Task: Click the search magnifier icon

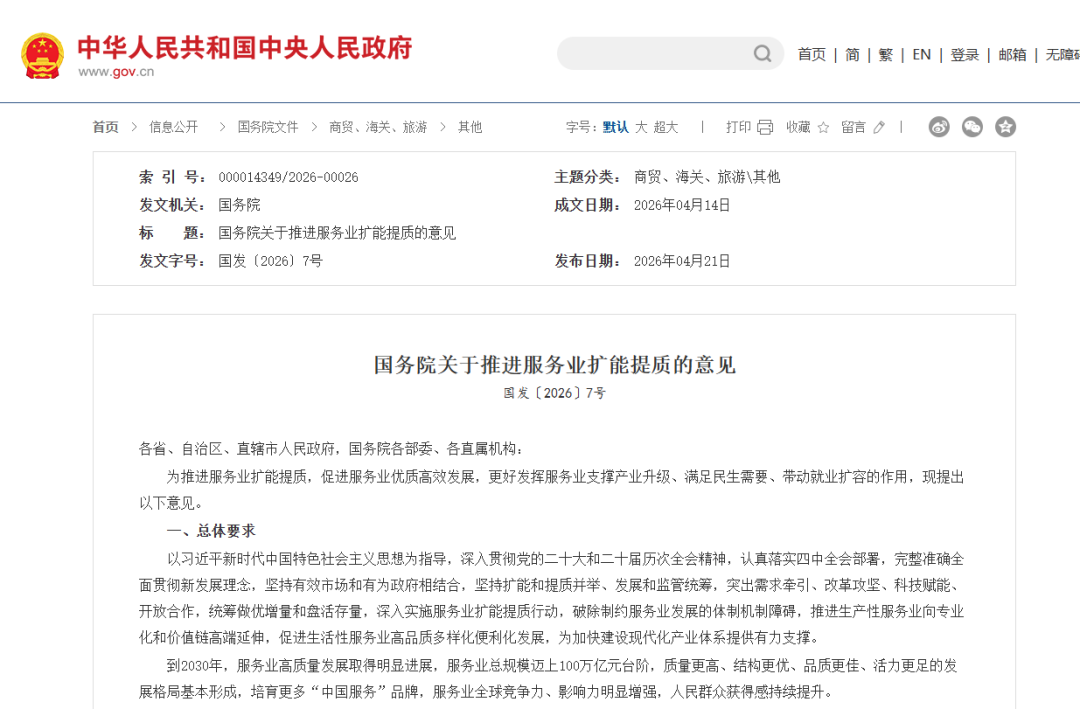Action: pyautogui.click(x=761, y=53)
